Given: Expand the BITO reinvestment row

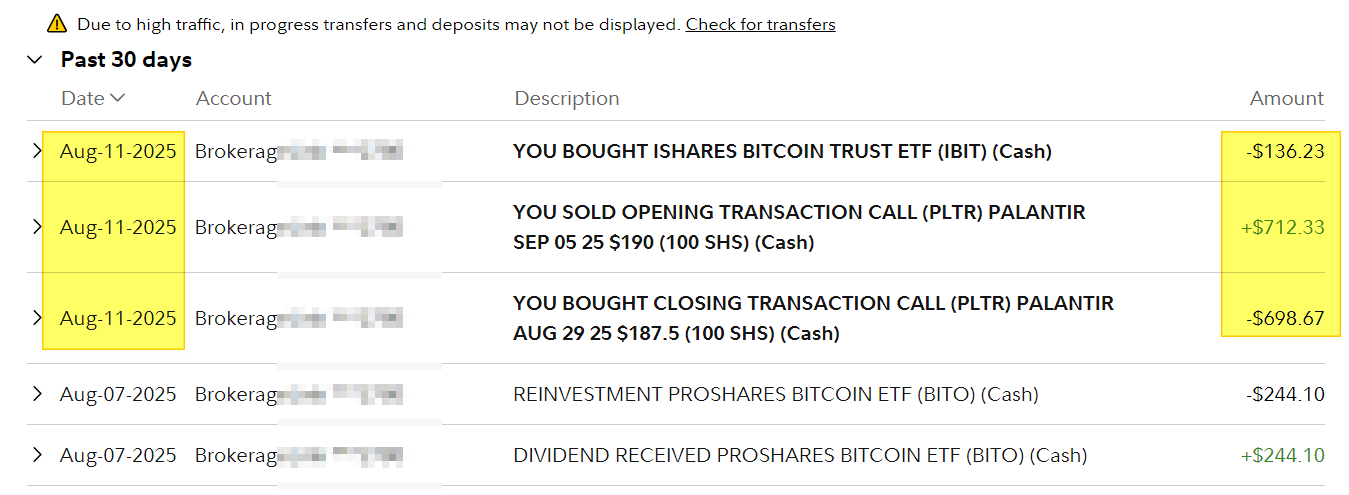Looking at the screenshot, I should 38,394.
